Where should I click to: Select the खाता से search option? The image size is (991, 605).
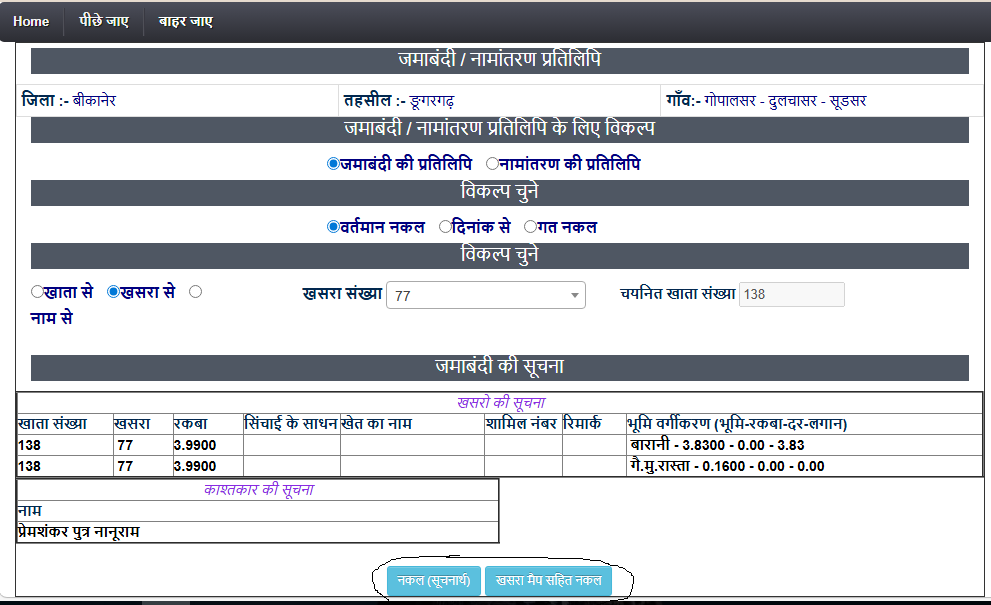pyautogui.click(x=37, y=292)
